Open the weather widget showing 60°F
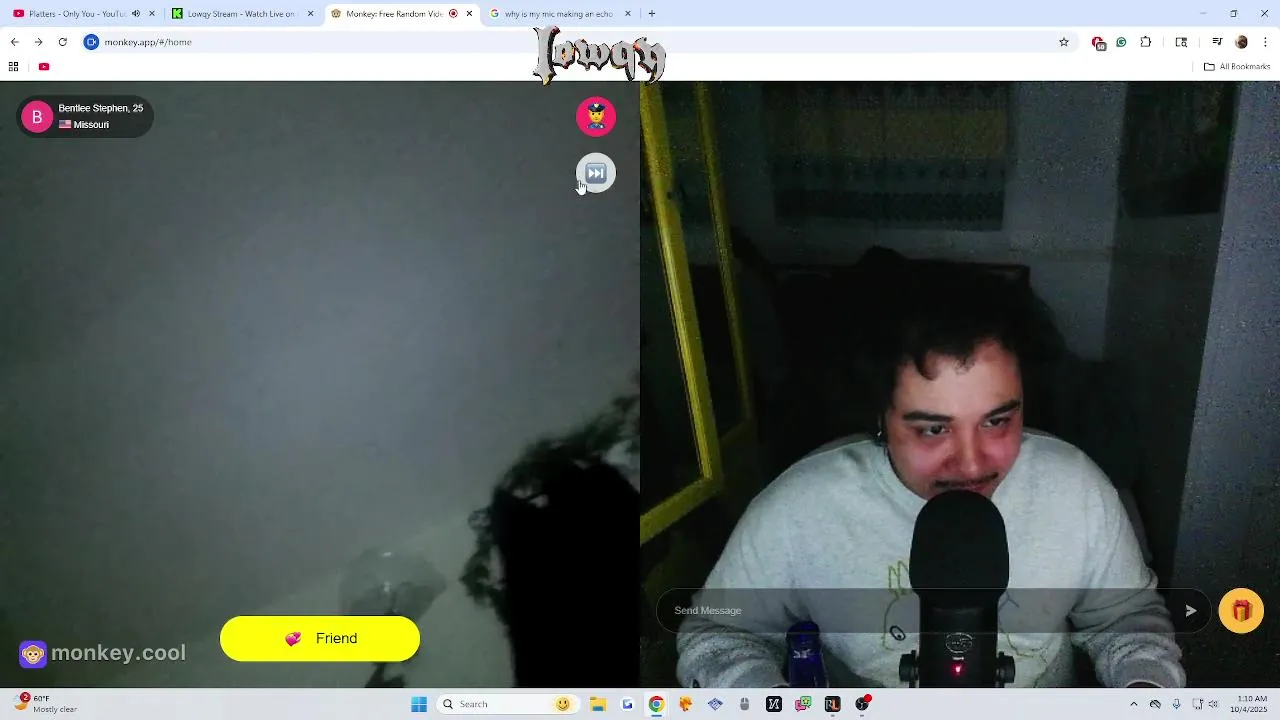1280x720 pixels. pos(46,704)
